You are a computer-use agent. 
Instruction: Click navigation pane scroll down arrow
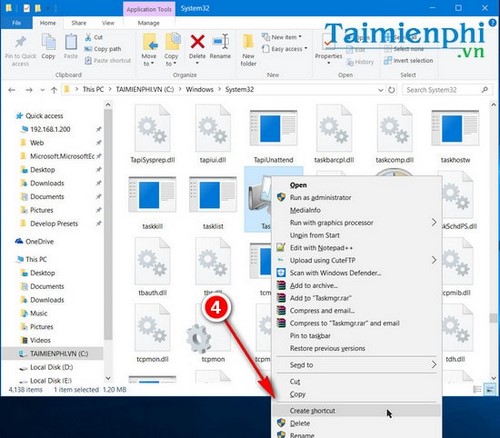tap(108, 378)
